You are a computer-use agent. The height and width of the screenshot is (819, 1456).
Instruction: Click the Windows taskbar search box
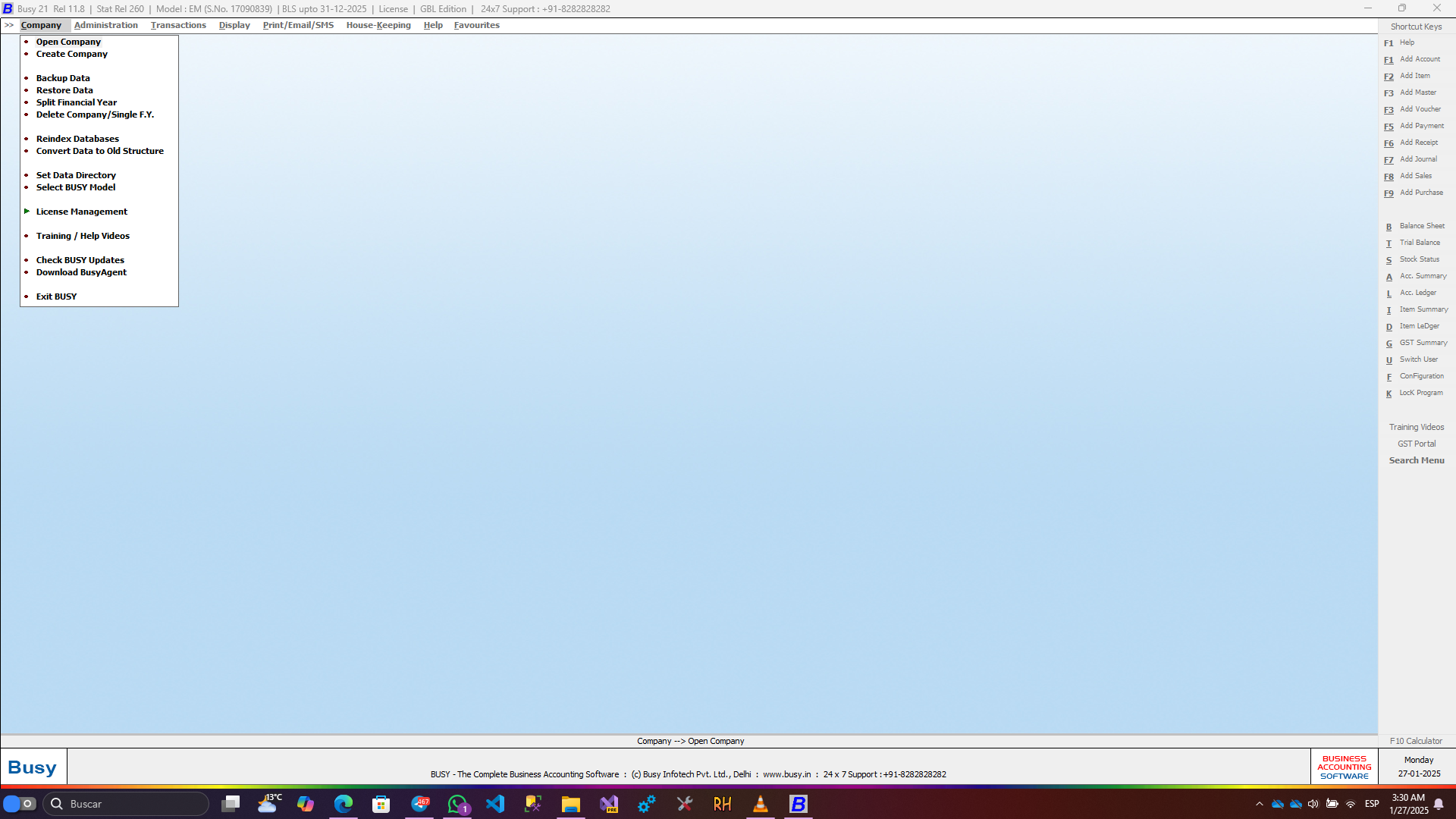point(126,804)
